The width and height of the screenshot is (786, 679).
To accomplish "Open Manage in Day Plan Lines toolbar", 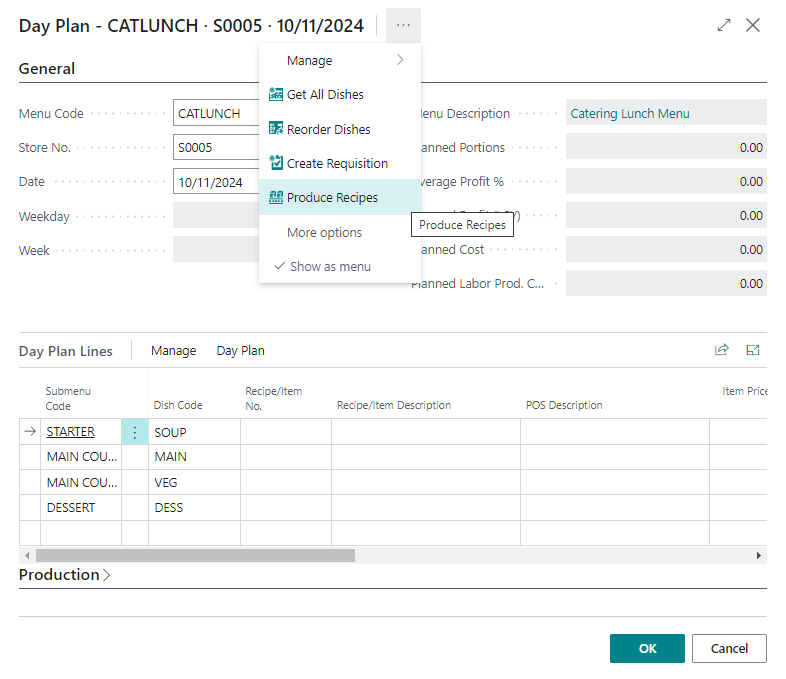I will click(x=173, y=351).
